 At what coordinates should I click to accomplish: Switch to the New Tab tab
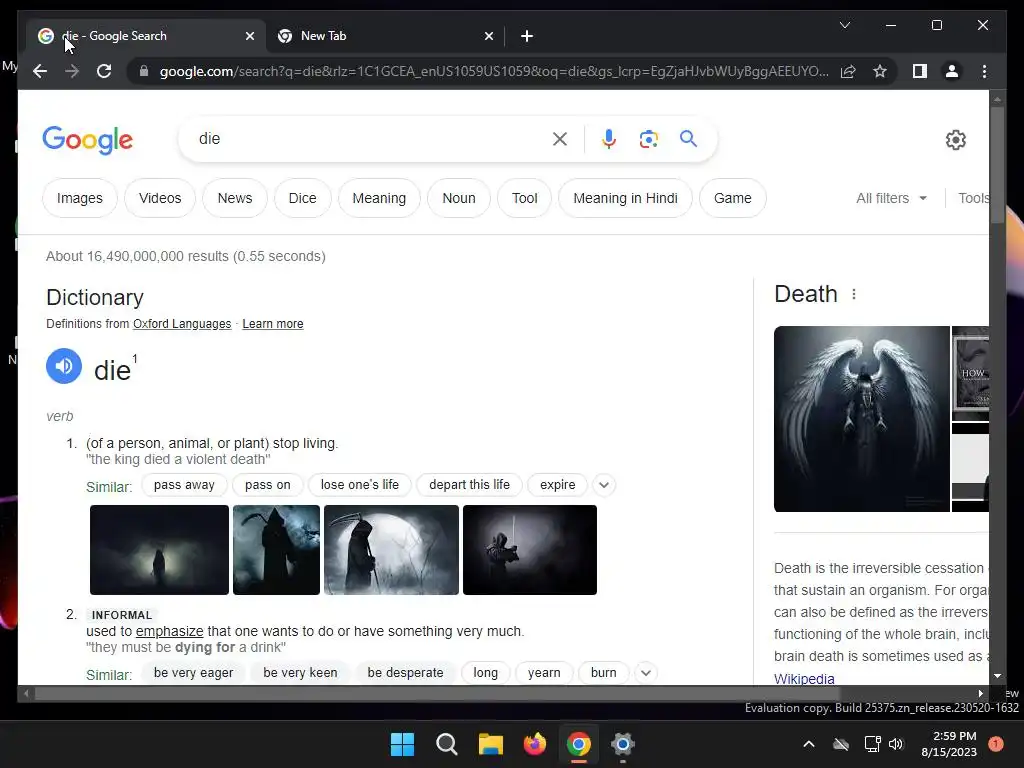(x=385, y=36)
